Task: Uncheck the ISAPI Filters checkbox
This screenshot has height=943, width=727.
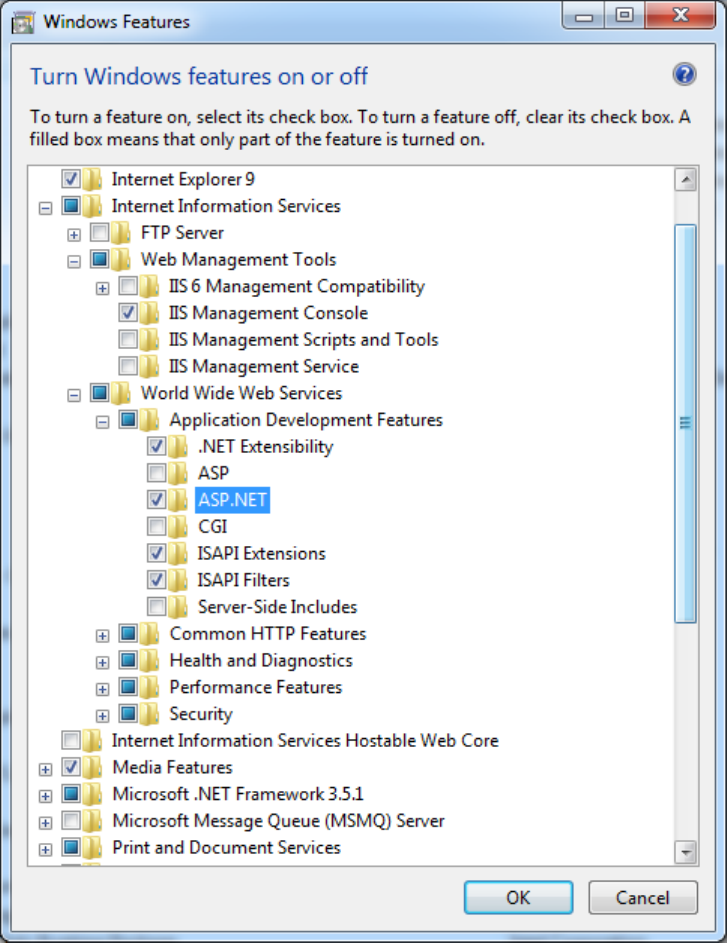Action: [x=157, y=579]
